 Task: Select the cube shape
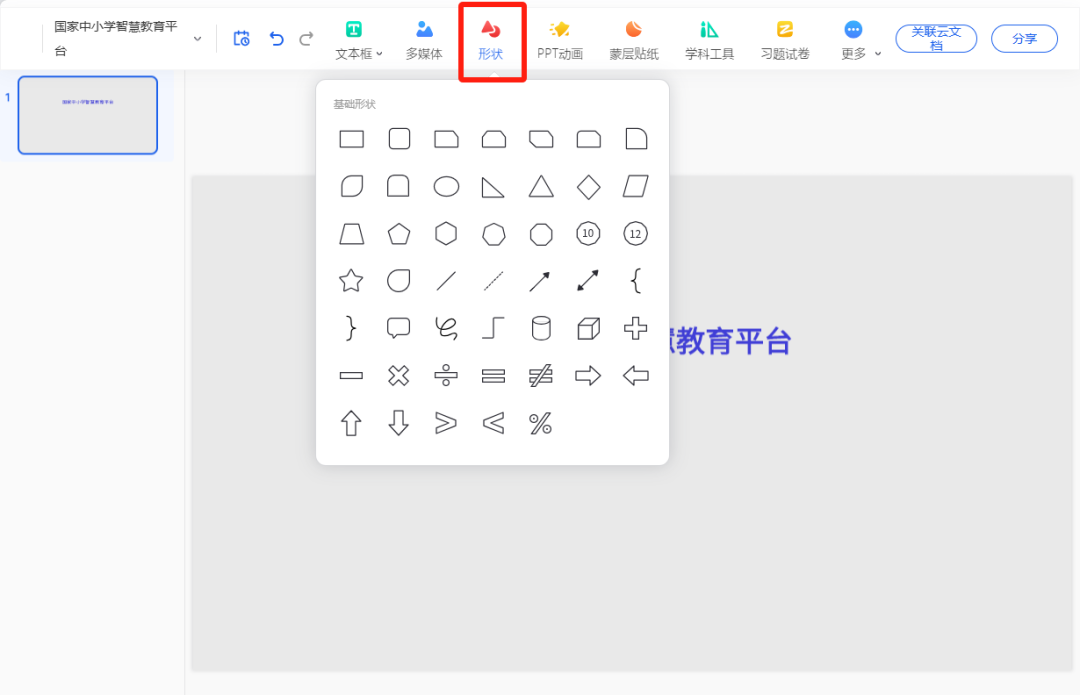(587, 328)
